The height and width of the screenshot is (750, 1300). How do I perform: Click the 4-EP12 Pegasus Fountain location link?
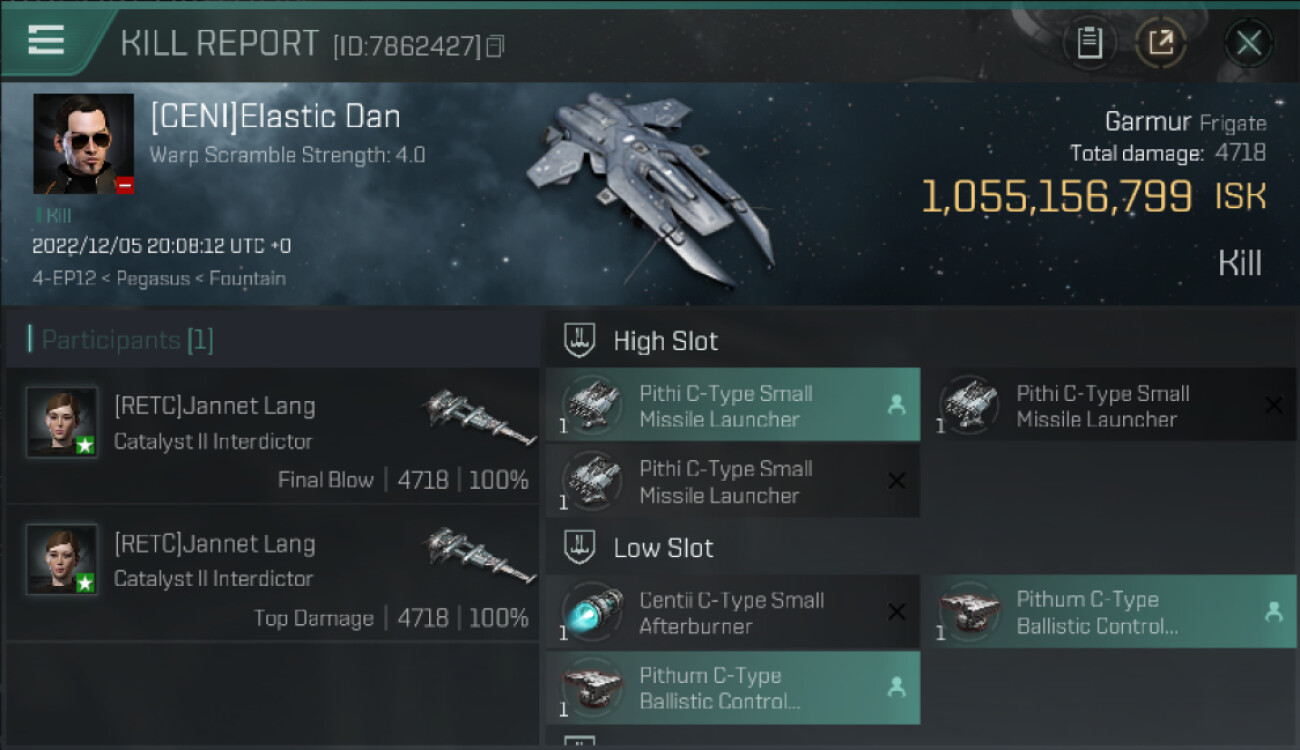(158, 278)
